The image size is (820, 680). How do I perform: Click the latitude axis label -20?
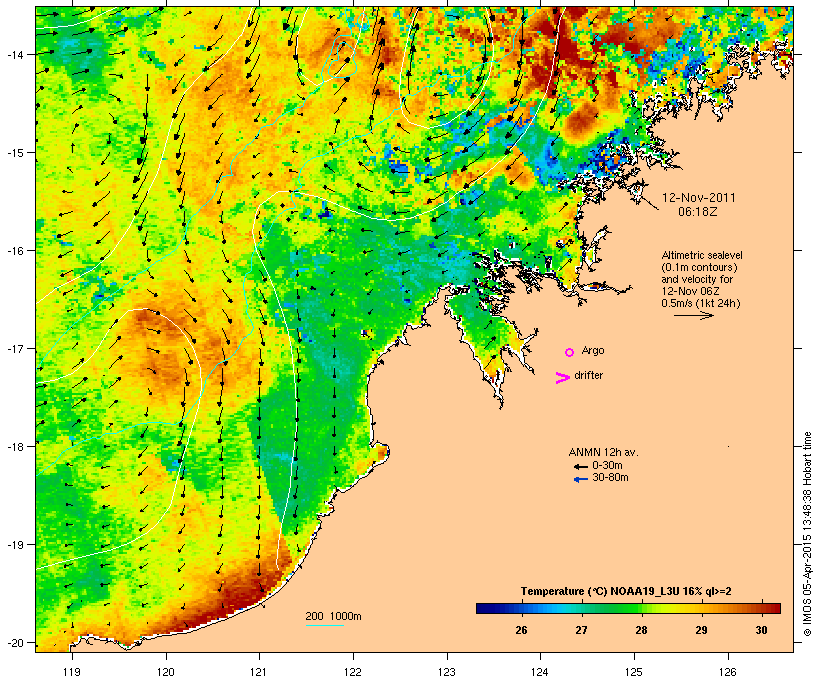[x=14, y=642]
